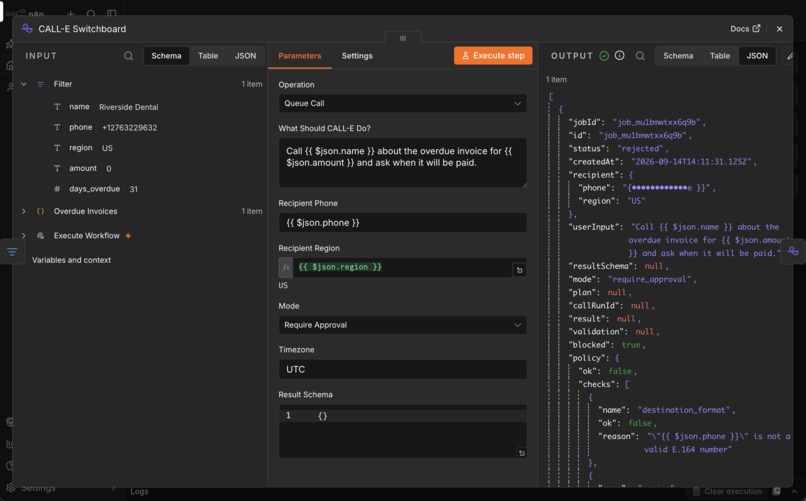Click the green output success checkmark
This screenshot has width=806, height=501.
point(604,55)
